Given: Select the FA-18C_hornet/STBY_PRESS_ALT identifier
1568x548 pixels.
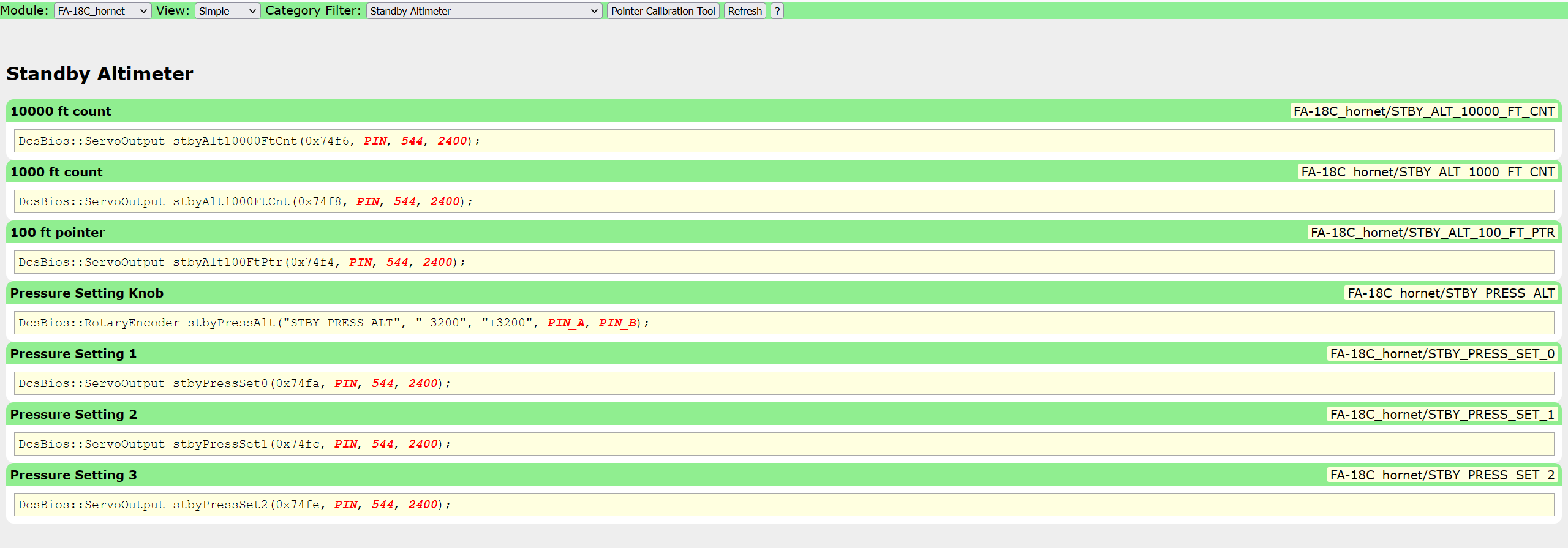Looking at the screenshot, I should (1450, 293).
